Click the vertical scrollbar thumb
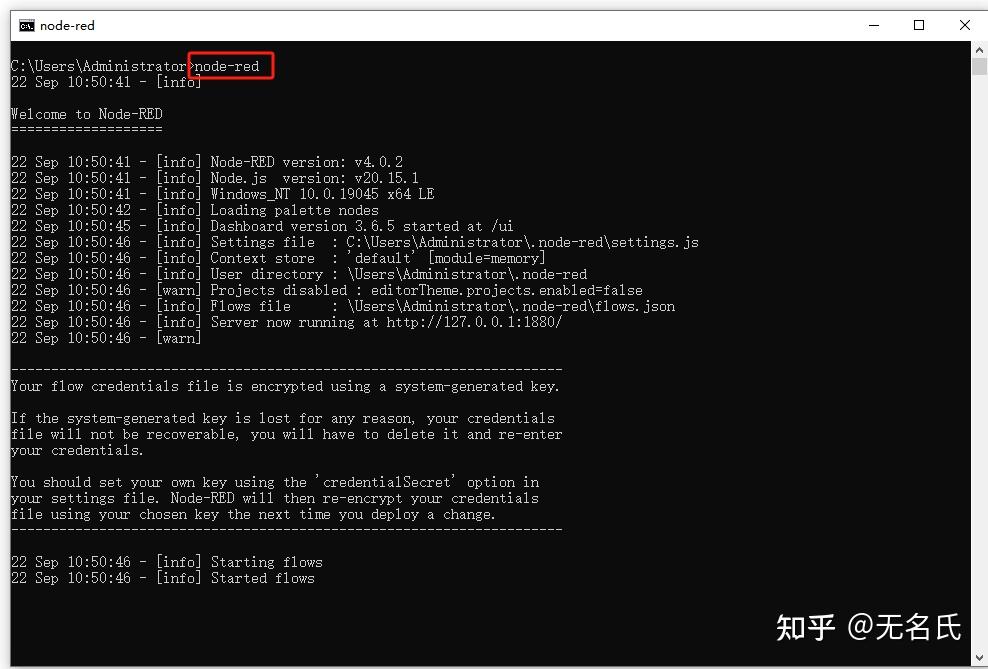Viewport: 988px width, 669px height. (979, 66)
